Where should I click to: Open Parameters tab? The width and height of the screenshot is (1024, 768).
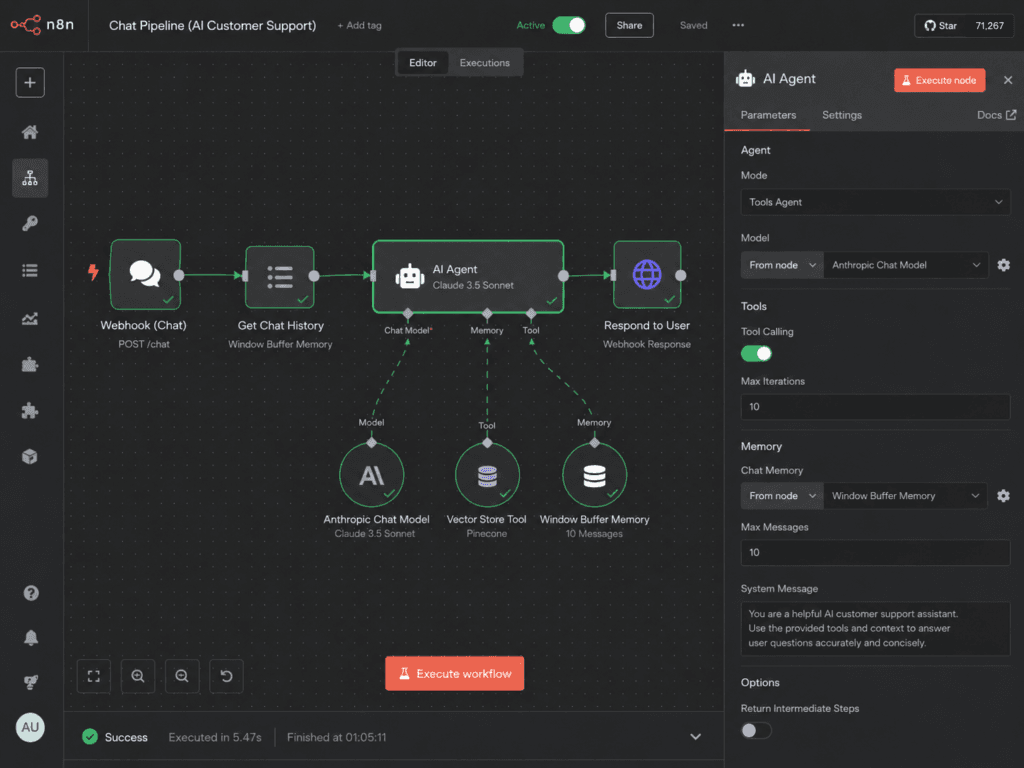tap(768, 115)
